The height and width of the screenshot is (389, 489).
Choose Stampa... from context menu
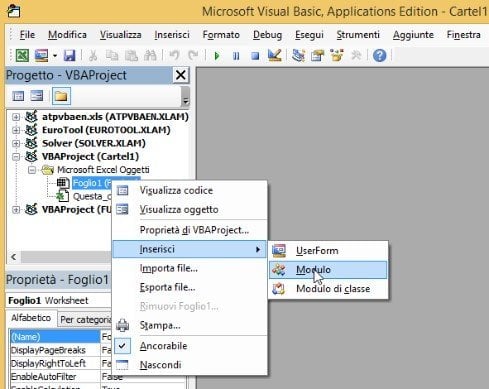[190, 325]
